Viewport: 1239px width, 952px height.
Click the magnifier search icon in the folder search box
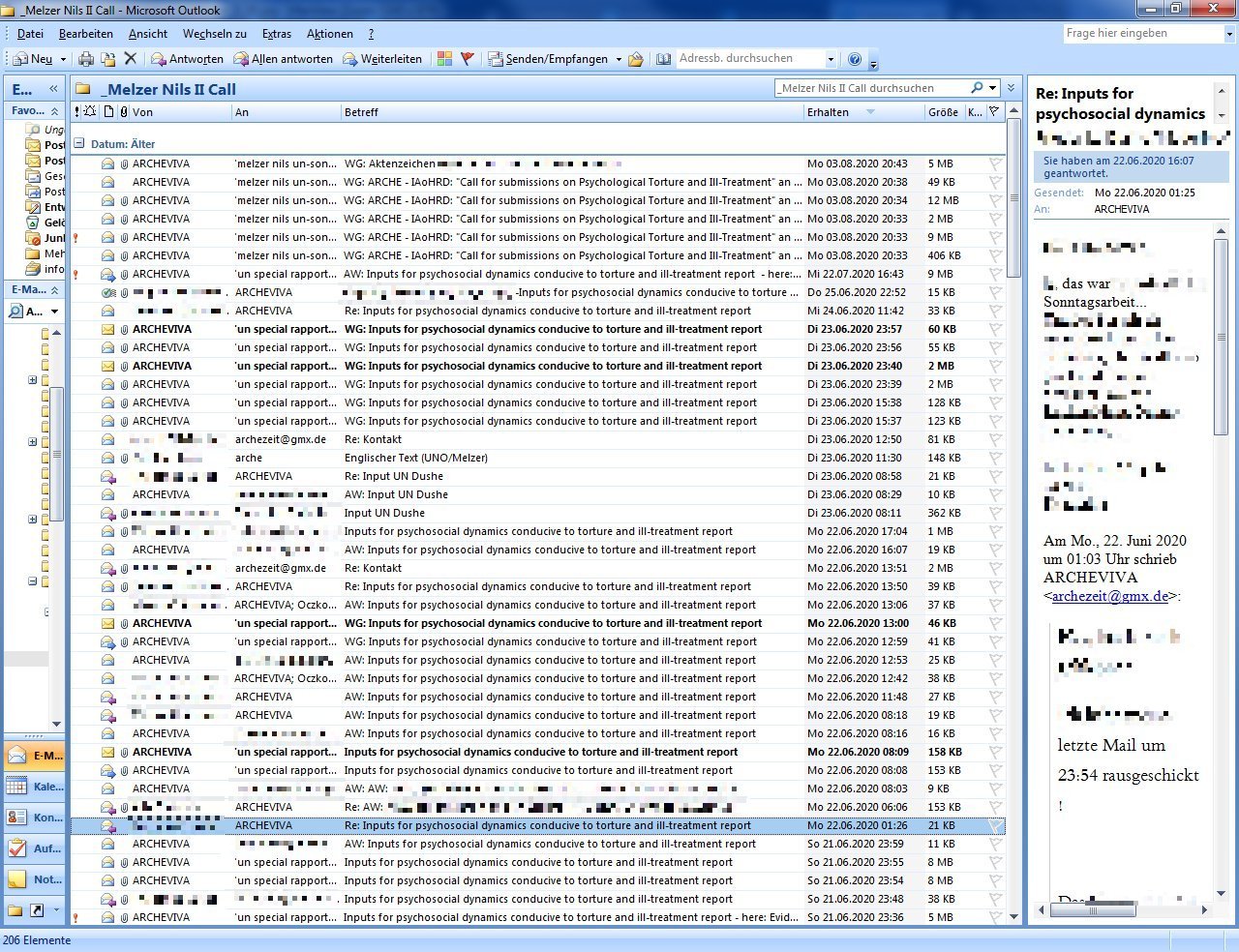coord(977,88)
